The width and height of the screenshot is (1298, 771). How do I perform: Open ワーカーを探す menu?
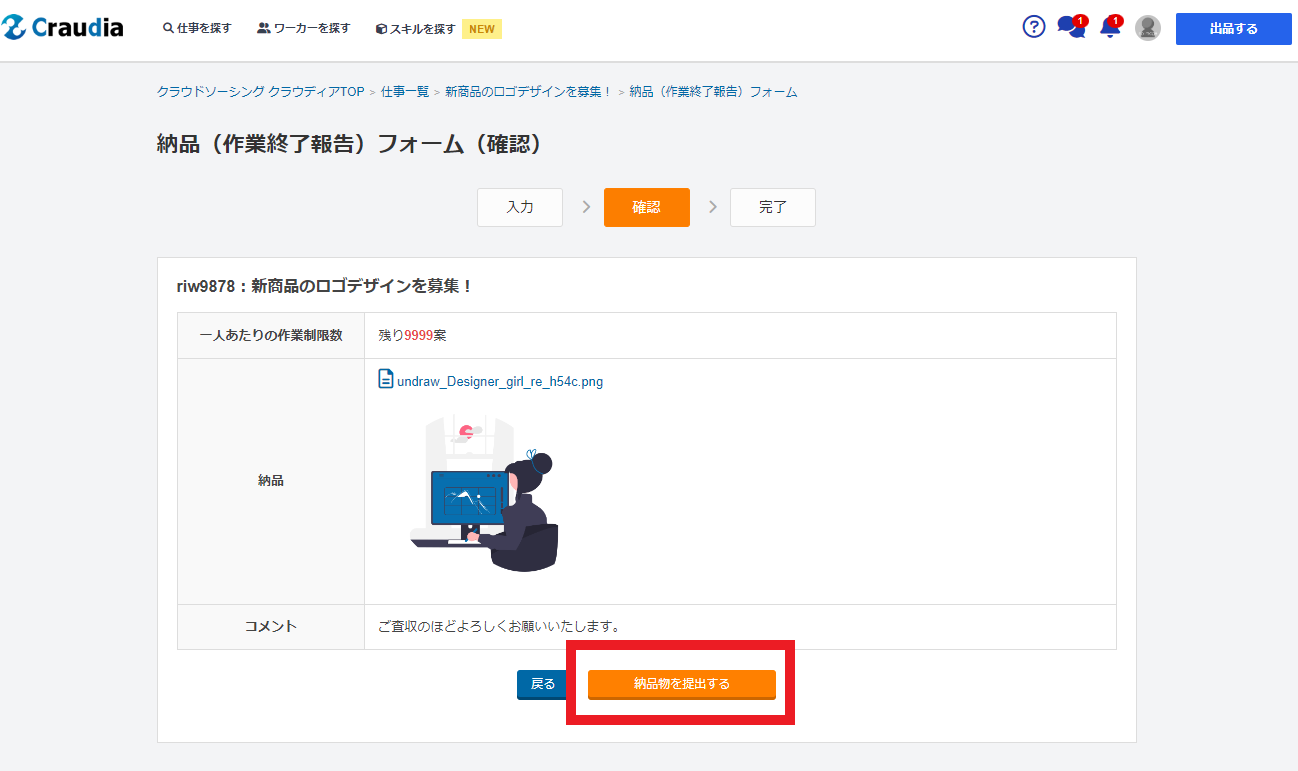click(304, 29)
